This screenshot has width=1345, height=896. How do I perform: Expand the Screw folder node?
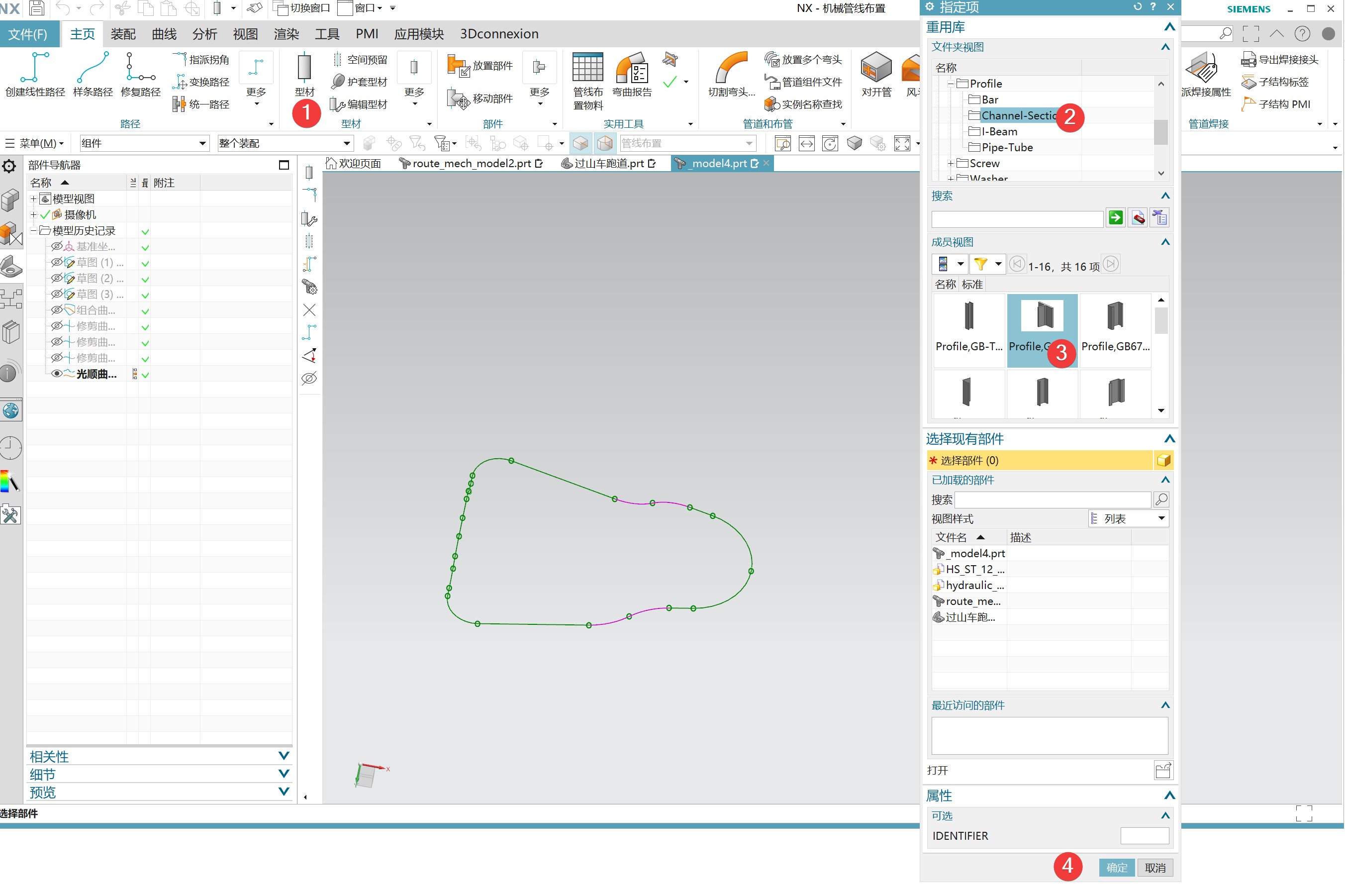951,163
